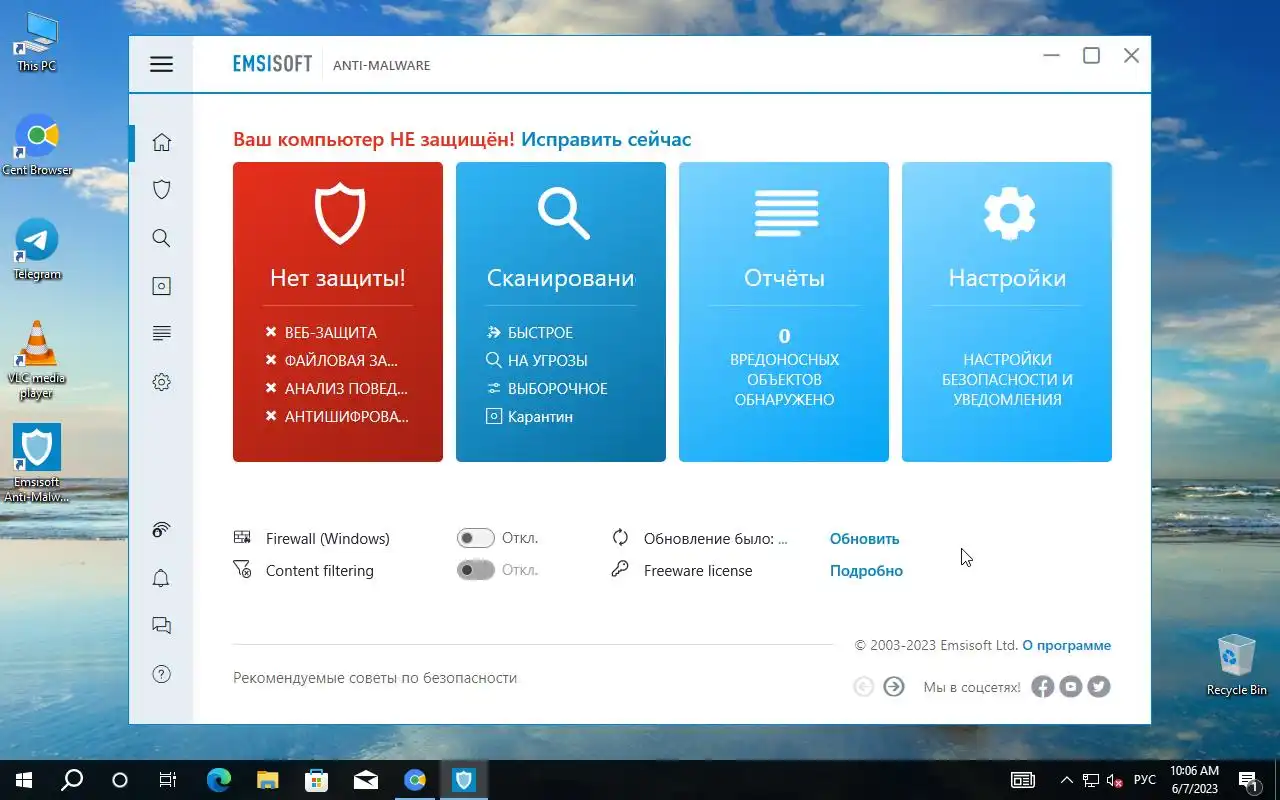Click the 0 malicious objects count
The image size is (1280, 800).
point(784,336)
